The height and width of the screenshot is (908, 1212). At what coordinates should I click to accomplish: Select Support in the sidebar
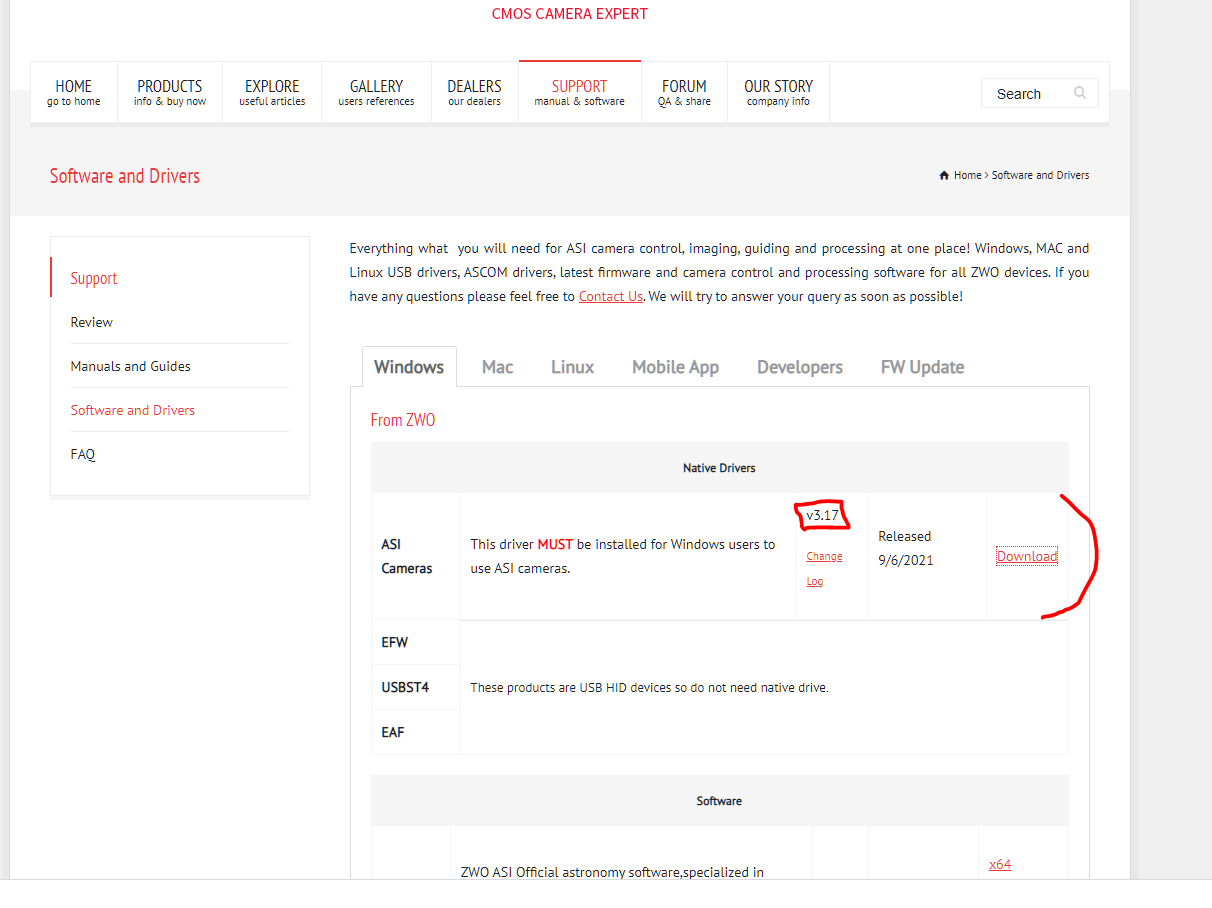[94, 278]
